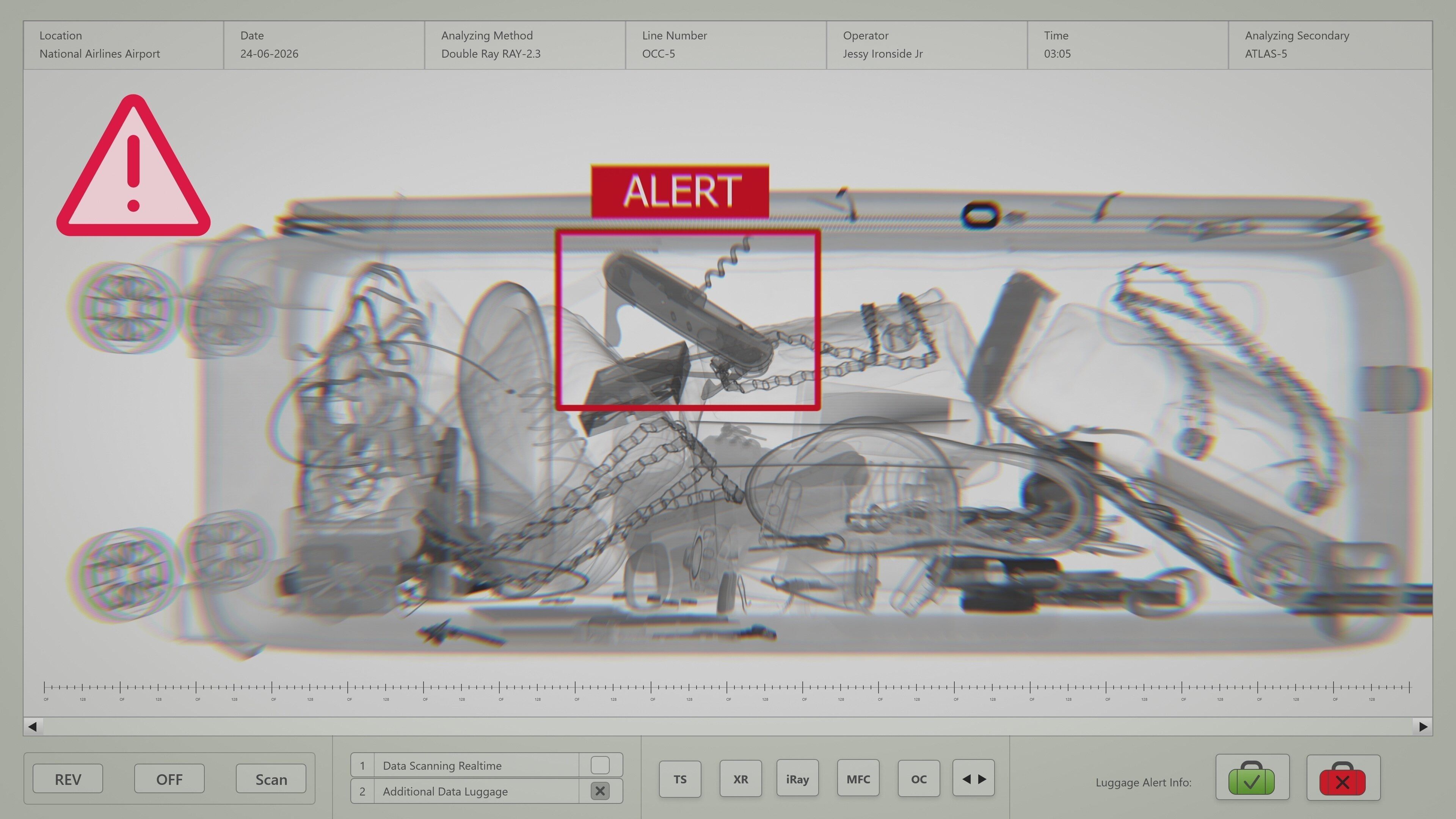Click the horizontal scrollbar track
Screen dimensions: 1456x819
click(x=728, y=726)
